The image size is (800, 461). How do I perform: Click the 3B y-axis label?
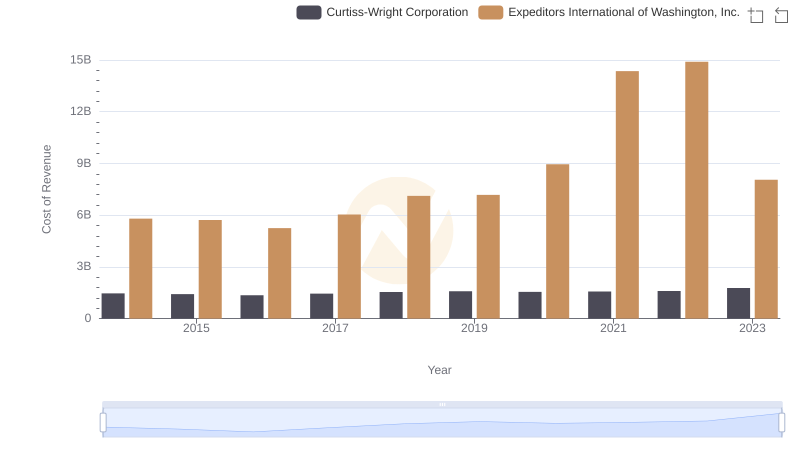tap(84, 266)
